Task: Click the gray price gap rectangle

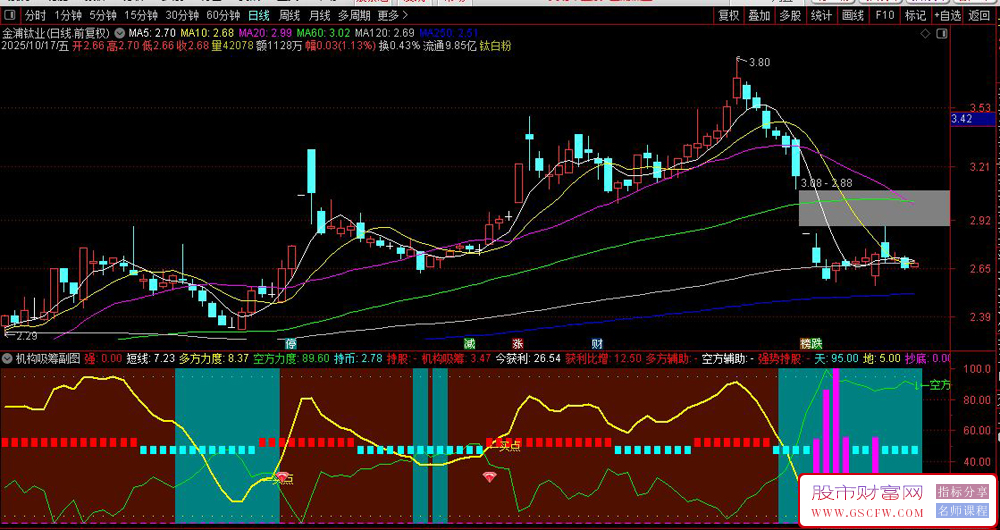Action: click(872, 207)
